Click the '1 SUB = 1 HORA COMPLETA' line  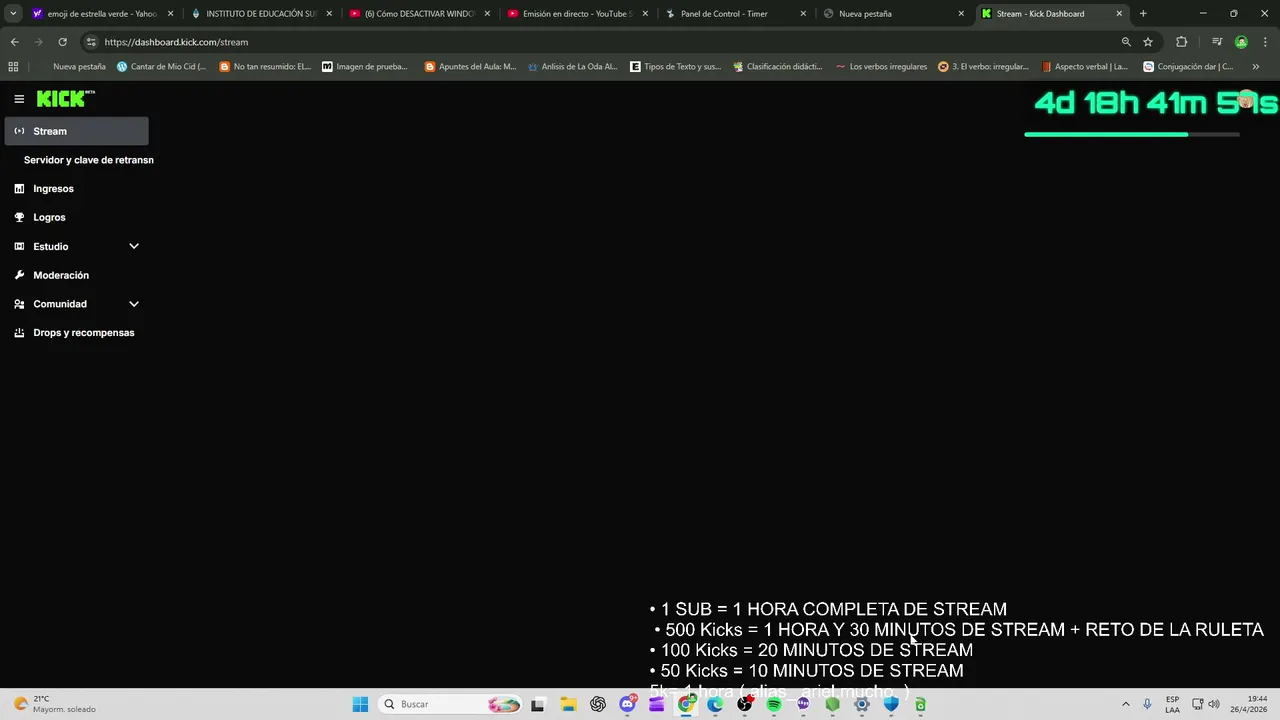click(x=829, y=609)
